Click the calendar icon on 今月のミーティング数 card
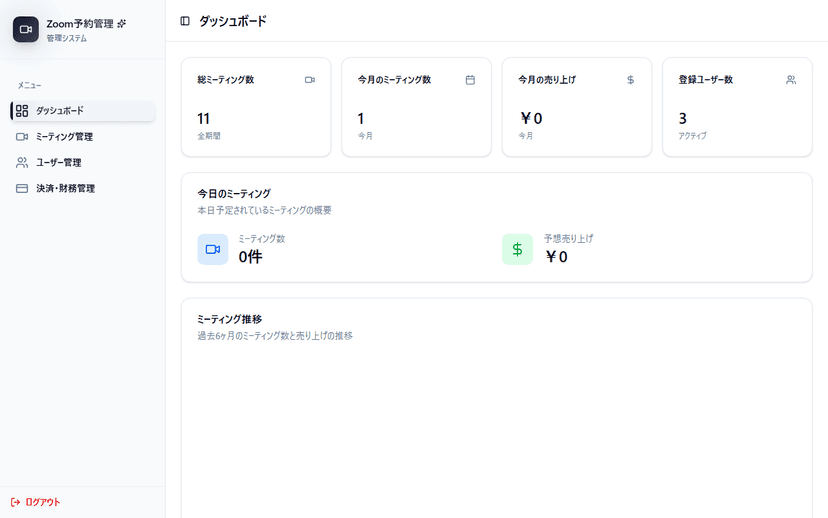 [470, 80]
